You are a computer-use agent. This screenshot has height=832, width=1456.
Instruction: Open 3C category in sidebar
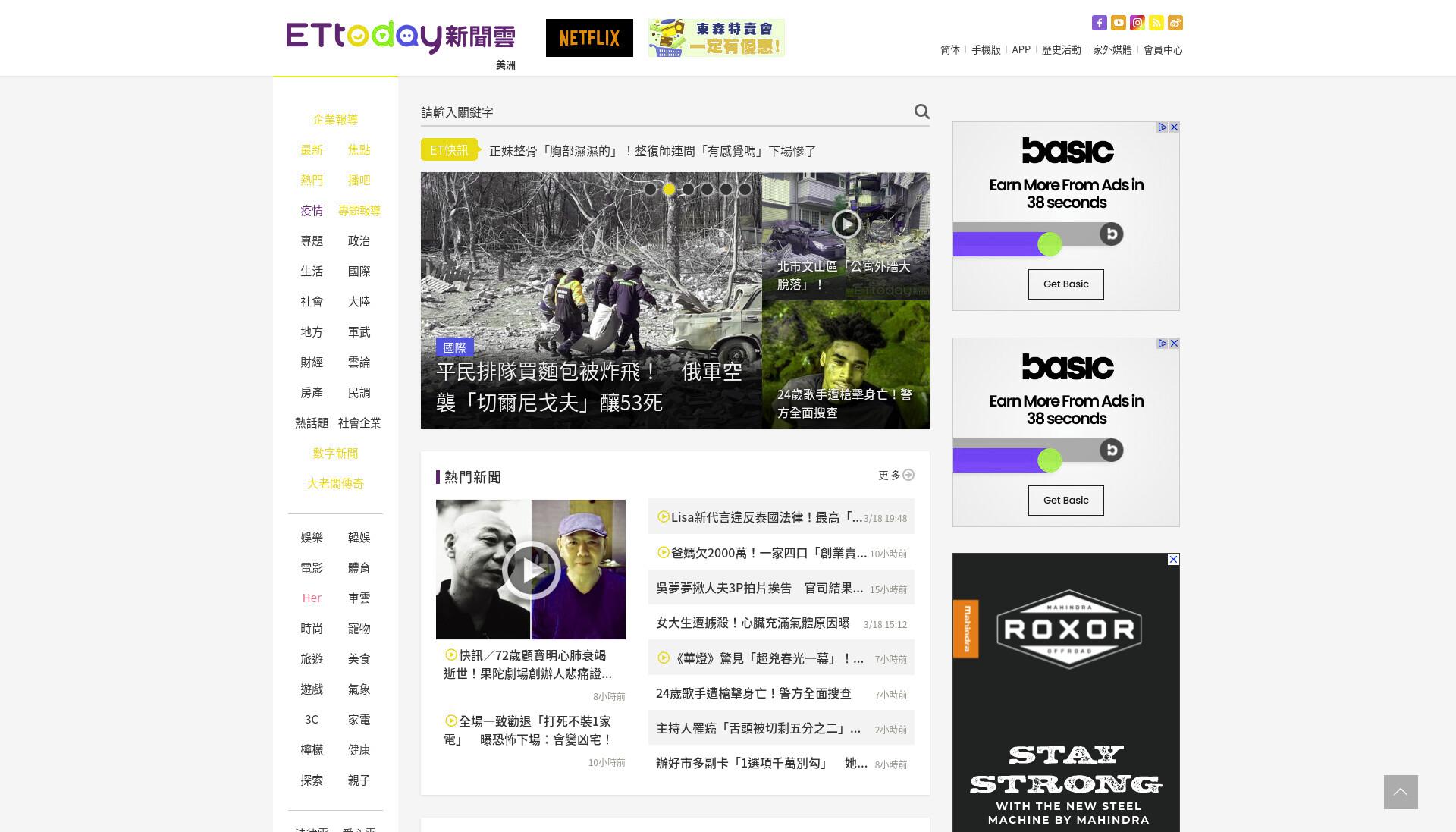tap(312, 720)
